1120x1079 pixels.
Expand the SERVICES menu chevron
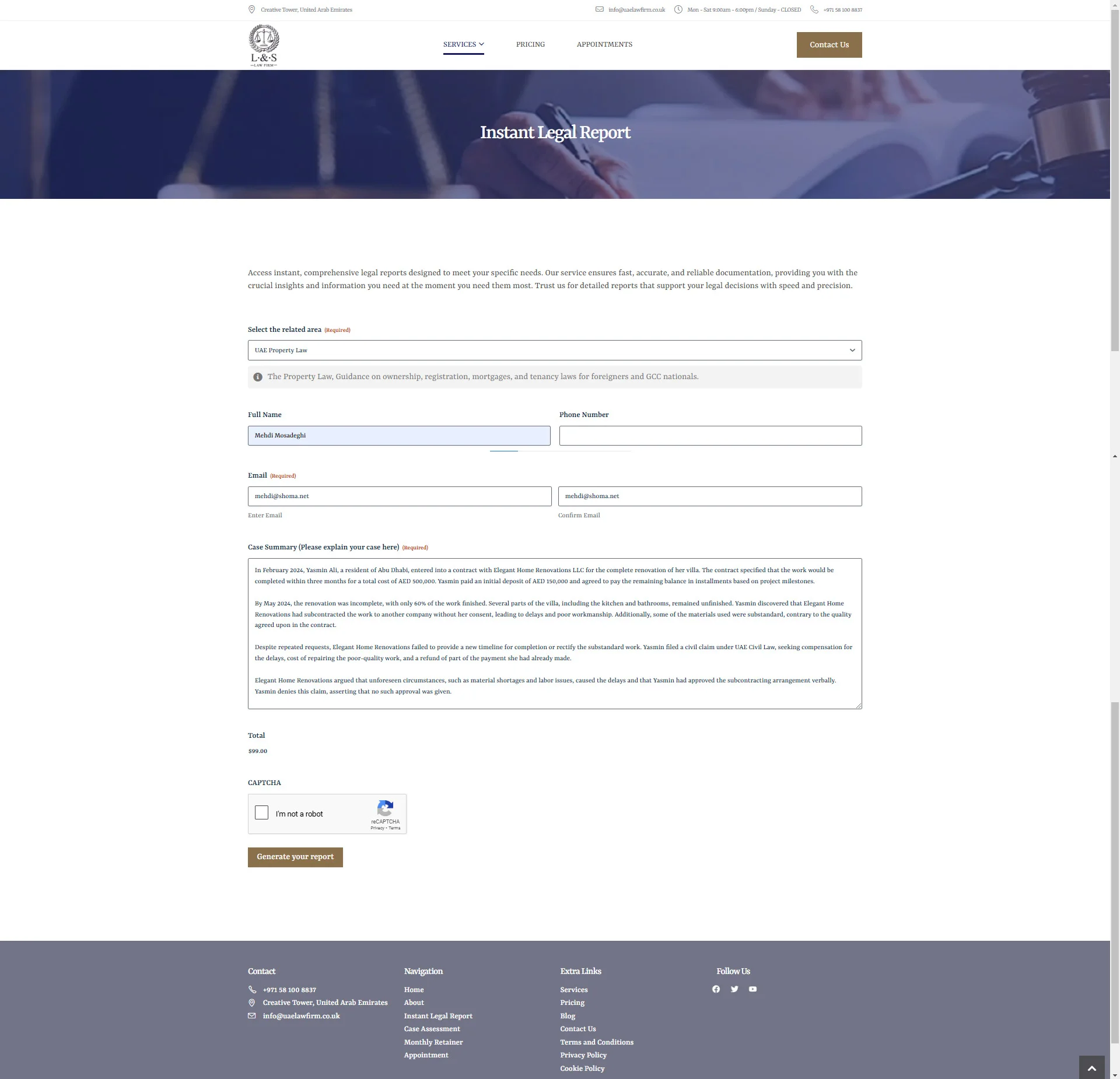coord(481,44)
